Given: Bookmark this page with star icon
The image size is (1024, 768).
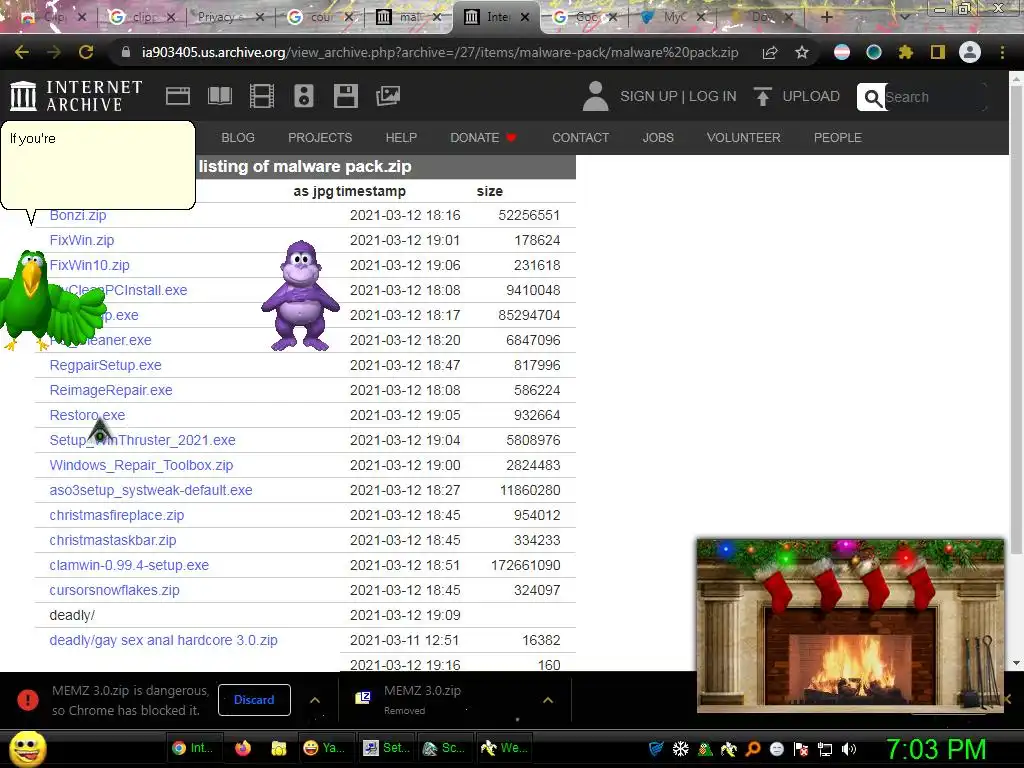Looking at the screenshot, I should pyautogui.click(x=802, y=52).
